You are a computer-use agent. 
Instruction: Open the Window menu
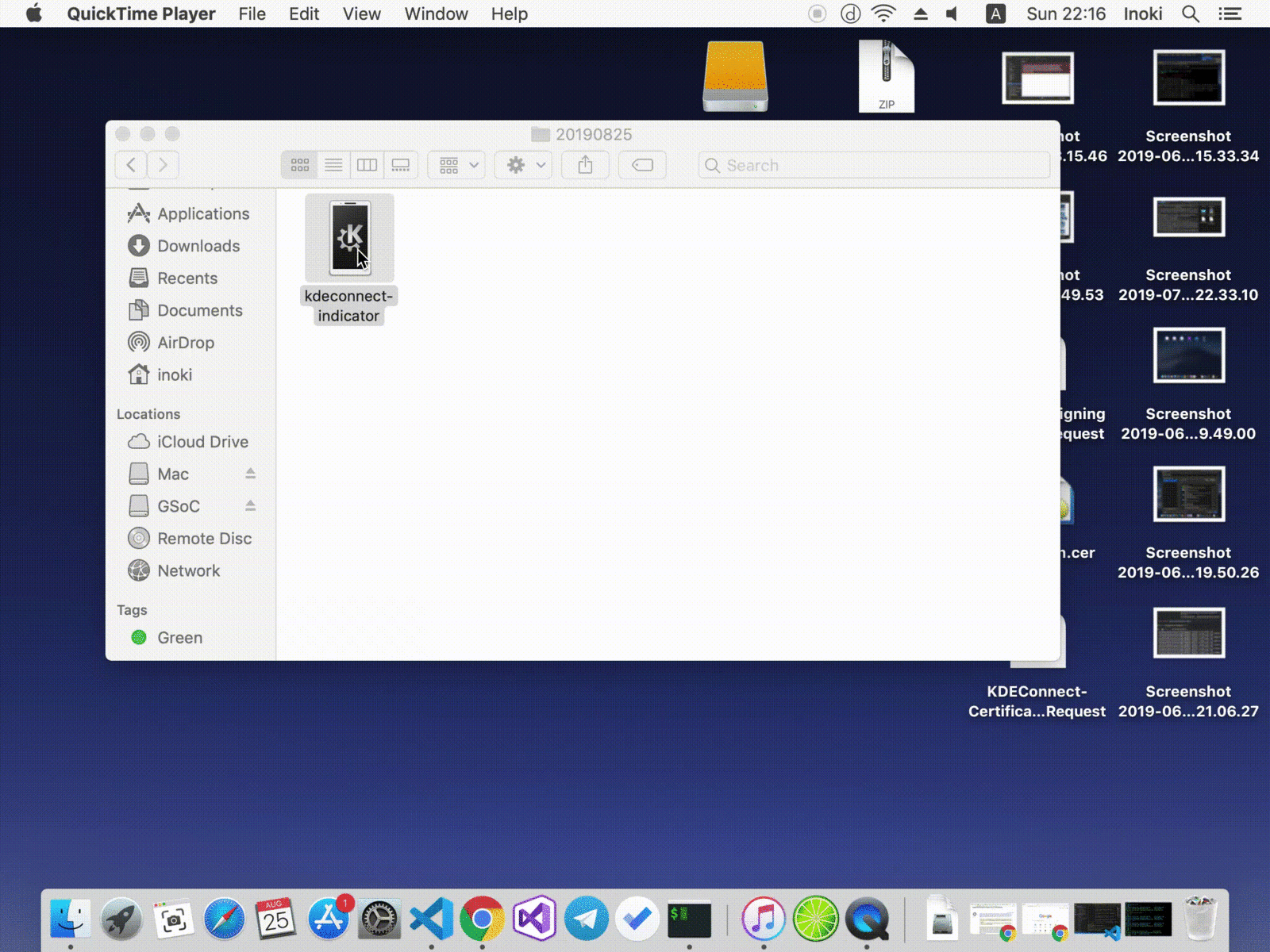[x=436, y=13]
